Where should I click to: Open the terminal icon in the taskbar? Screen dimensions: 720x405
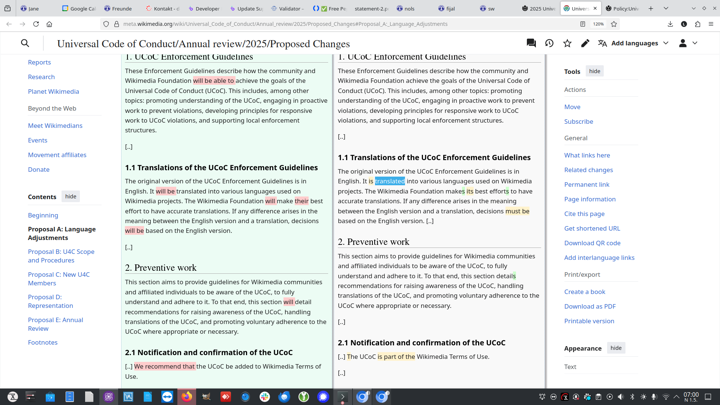[343, 397]
